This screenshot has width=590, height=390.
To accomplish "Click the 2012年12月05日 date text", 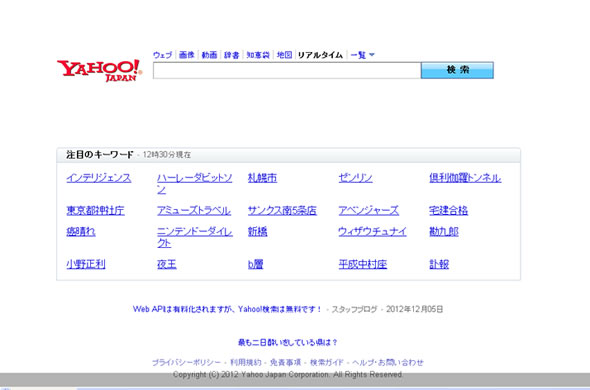I will (414, 309).
